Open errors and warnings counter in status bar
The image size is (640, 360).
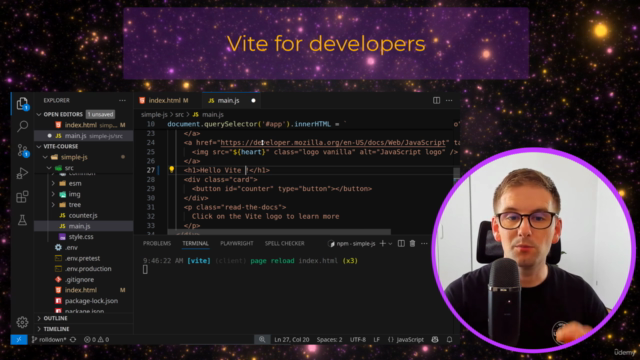click(97, 340)
